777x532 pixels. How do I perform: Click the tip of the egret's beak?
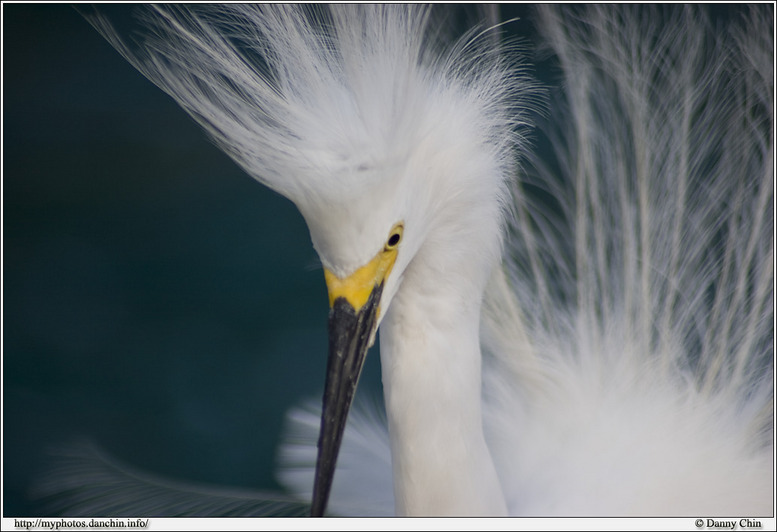point(317,508)
